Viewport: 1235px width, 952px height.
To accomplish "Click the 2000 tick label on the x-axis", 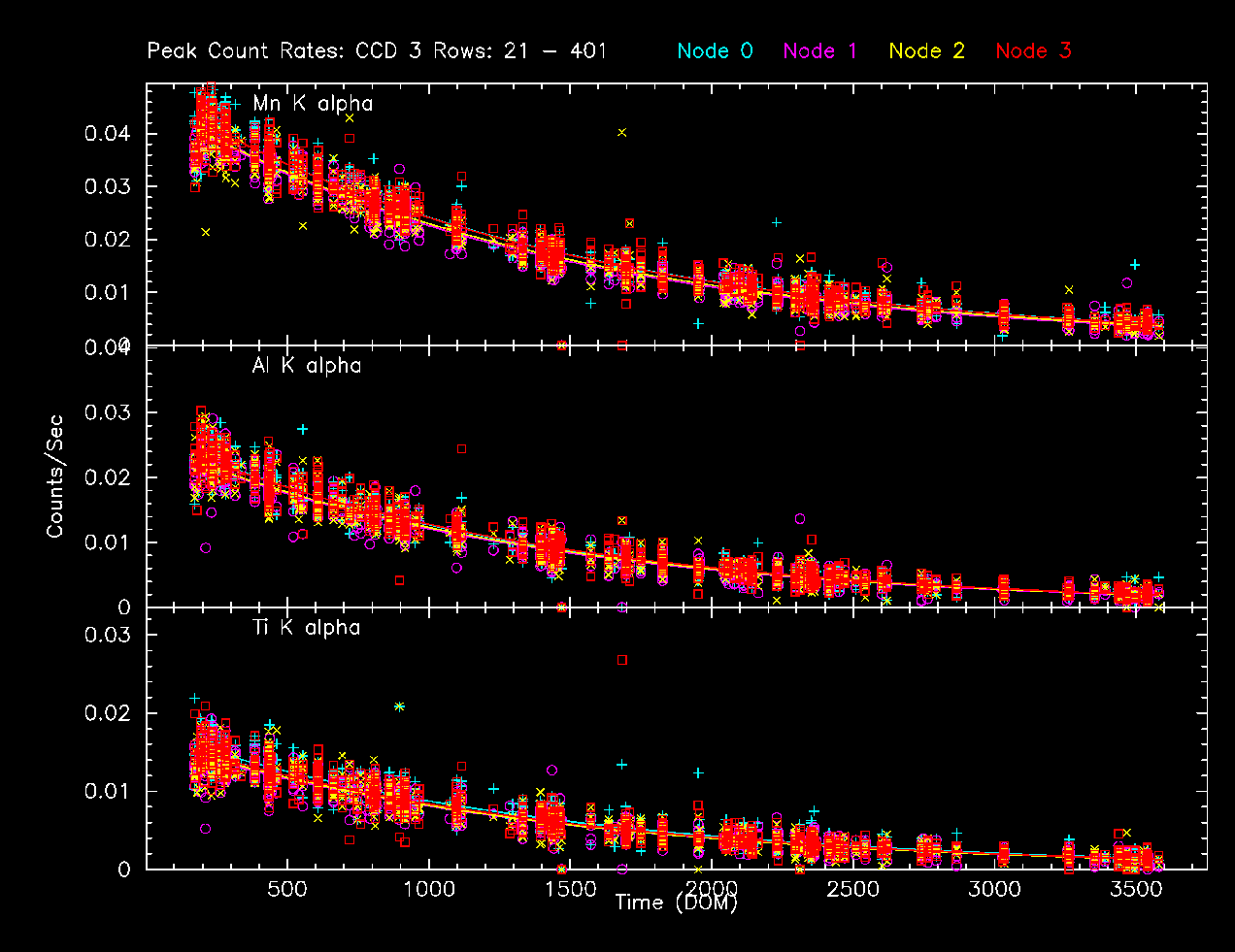I will click(713, 889).
